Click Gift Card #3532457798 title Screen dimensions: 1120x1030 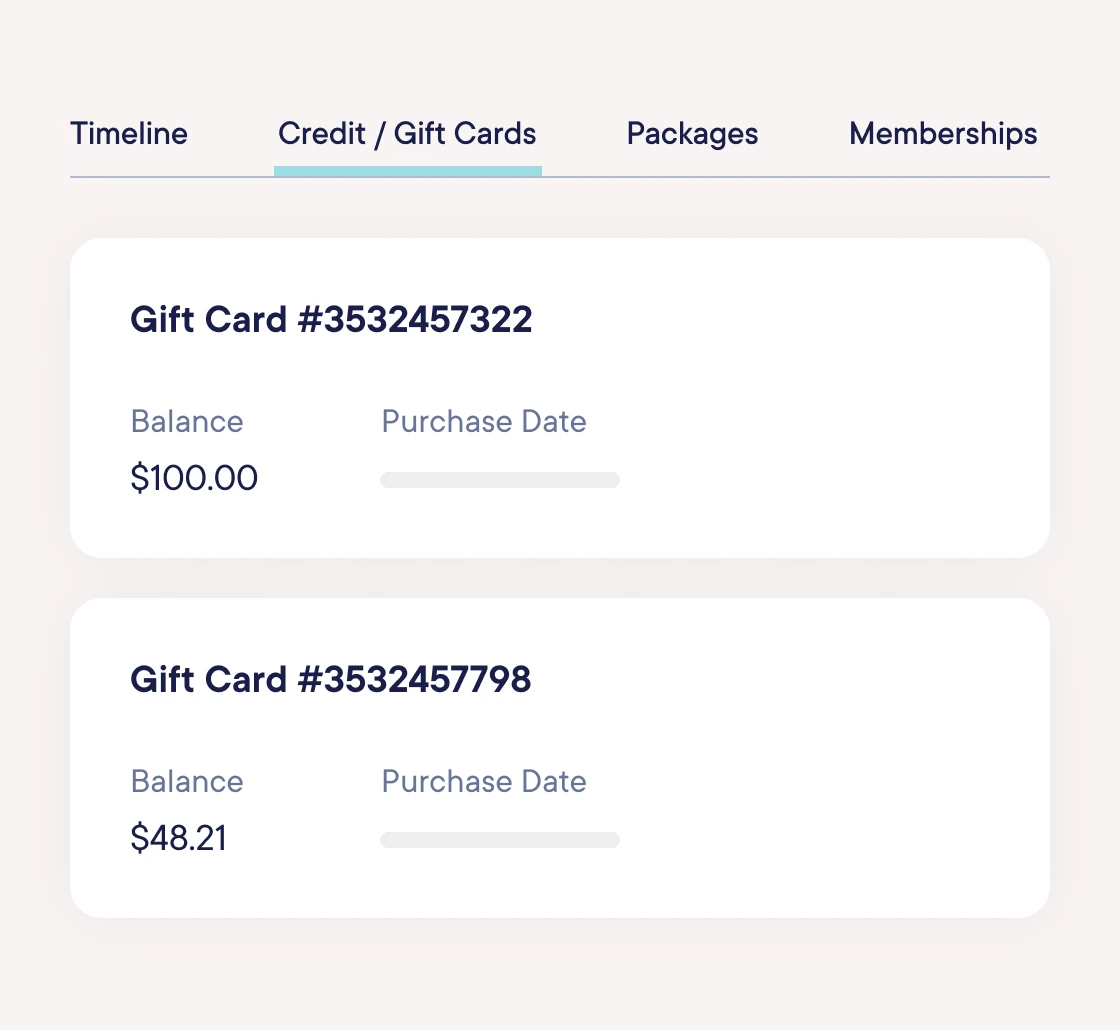tap(331, 680)
